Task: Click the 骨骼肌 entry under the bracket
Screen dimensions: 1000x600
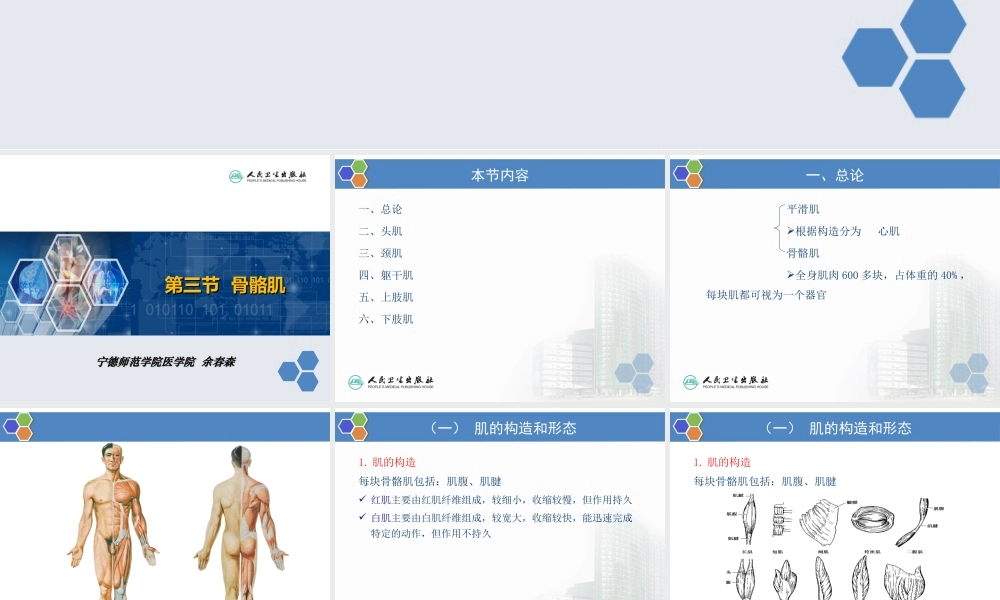Action: pyautogui.click(x=803, y=253)
